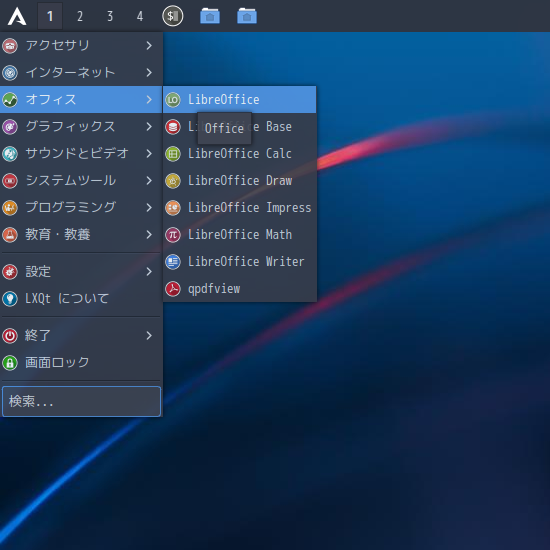The height and width of the screenshot is (550, 550).
Task: Click the LibreOffice Start Center icon
Action: coord(173,100)
